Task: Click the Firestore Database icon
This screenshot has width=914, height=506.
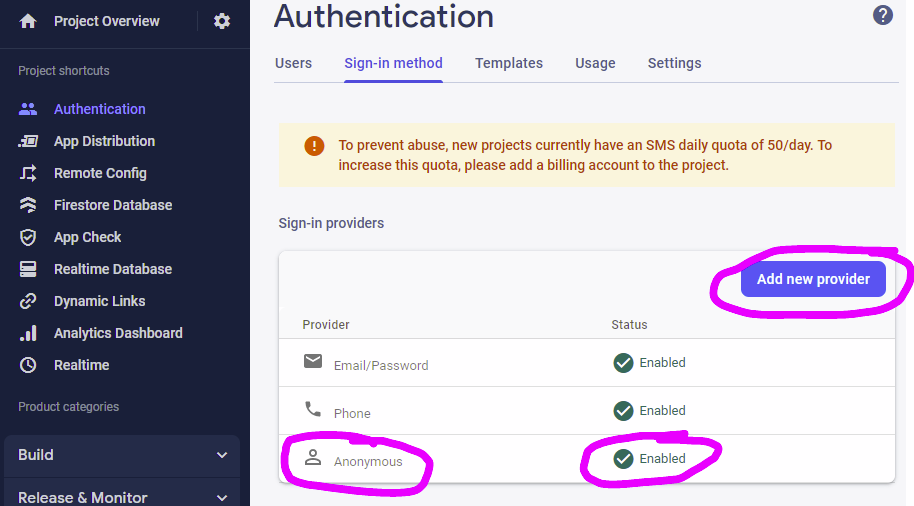Action: (27, 205)
